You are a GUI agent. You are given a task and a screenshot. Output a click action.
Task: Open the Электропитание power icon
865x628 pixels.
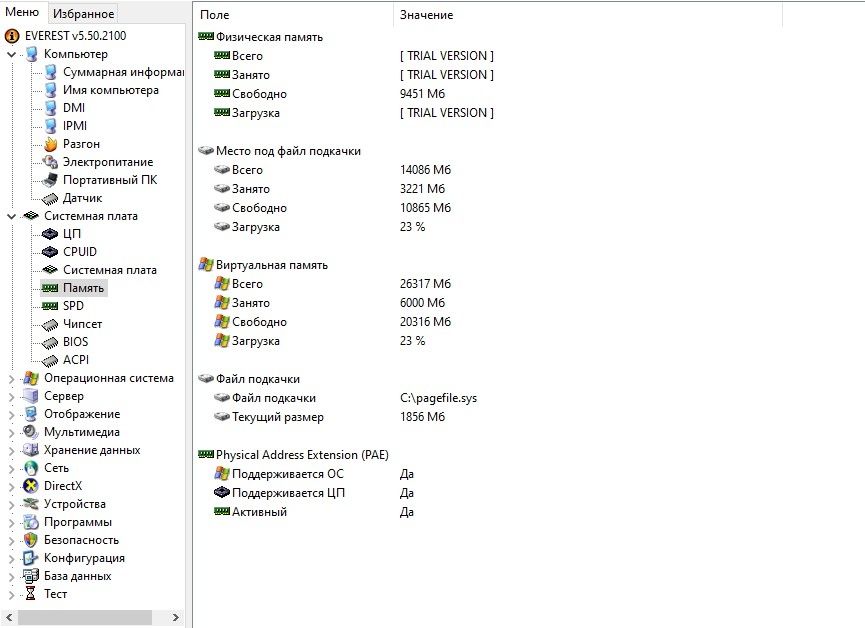(x=50, y=162)
